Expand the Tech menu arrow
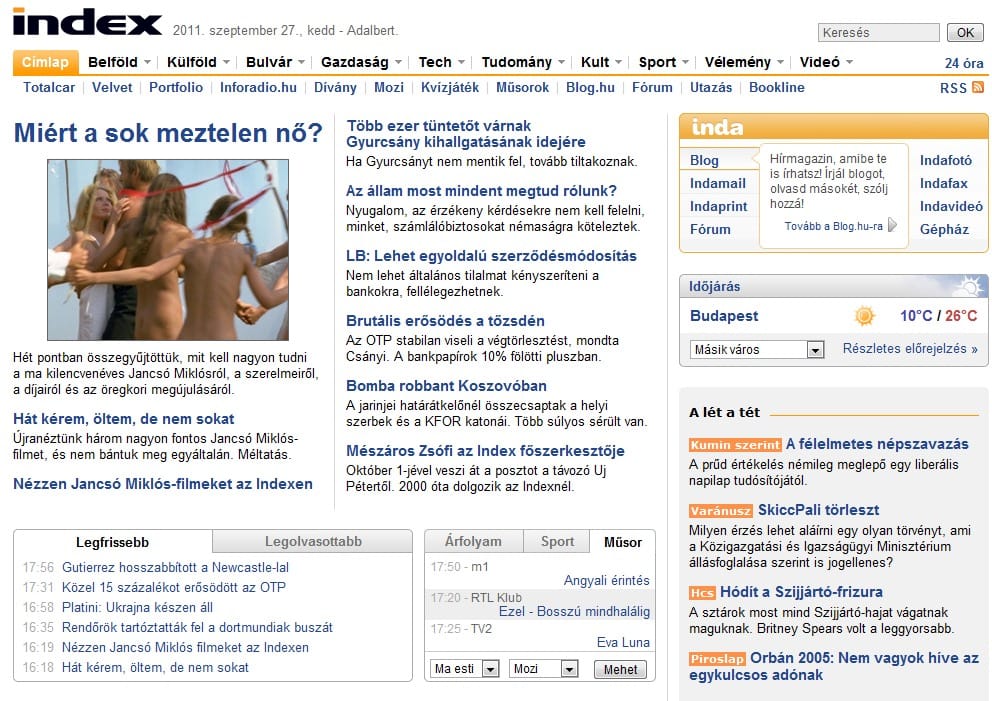 pos(461,62)
